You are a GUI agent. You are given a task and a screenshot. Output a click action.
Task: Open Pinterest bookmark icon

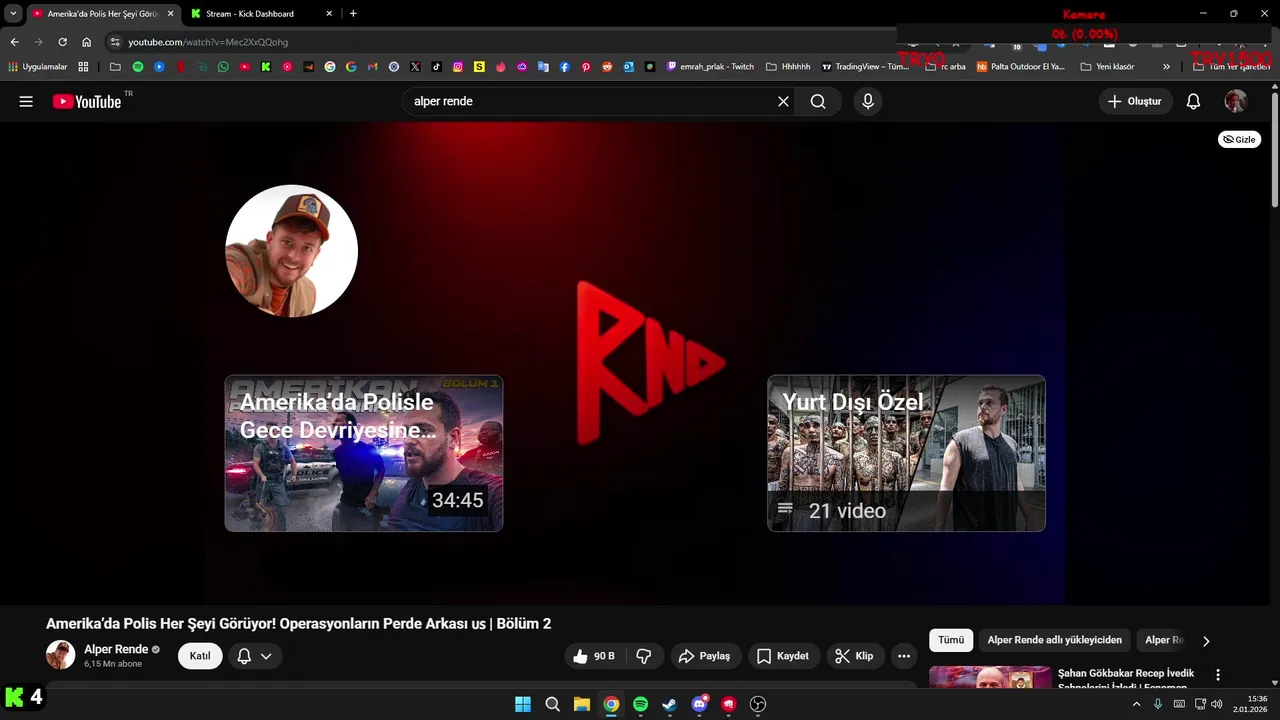tap(586, 67)
